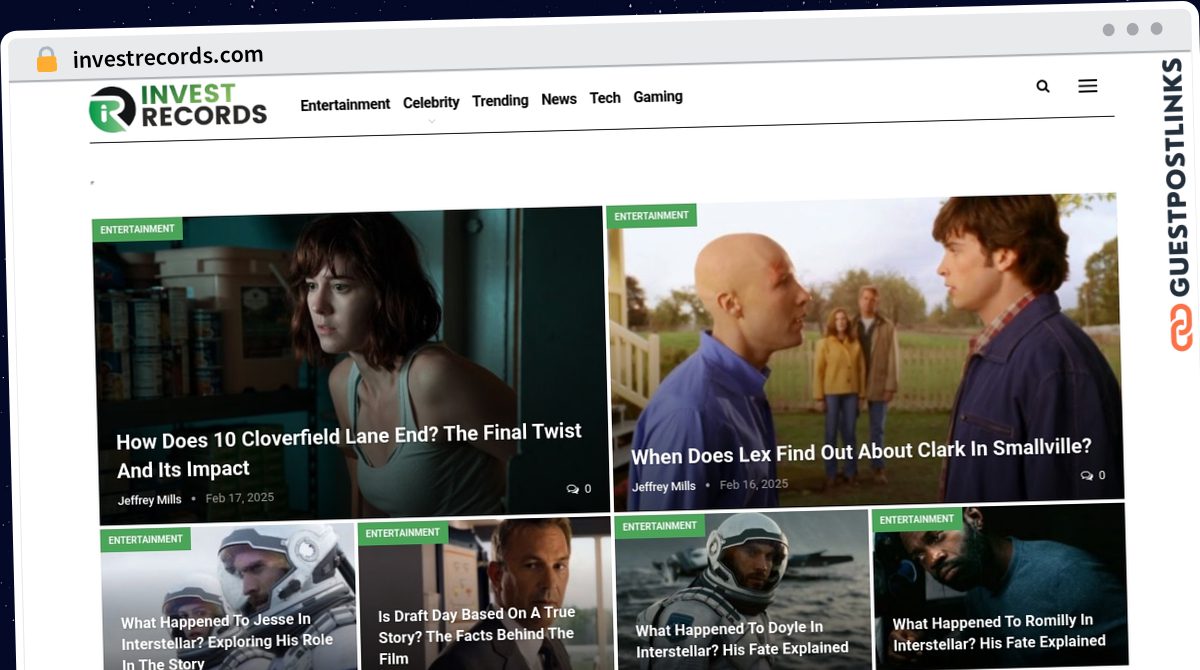Click the Feb 17, 2025 date

click(240, 498)
